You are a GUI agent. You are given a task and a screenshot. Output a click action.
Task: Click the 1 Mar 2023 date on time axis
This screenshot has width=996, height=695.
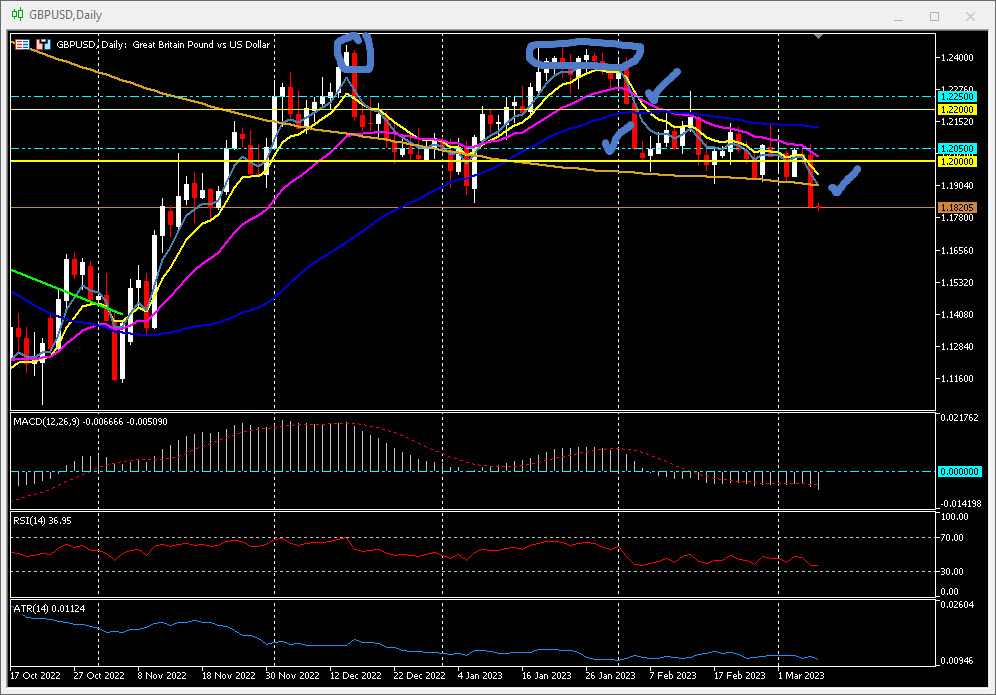pyautogui.click(x=801, y=676)
